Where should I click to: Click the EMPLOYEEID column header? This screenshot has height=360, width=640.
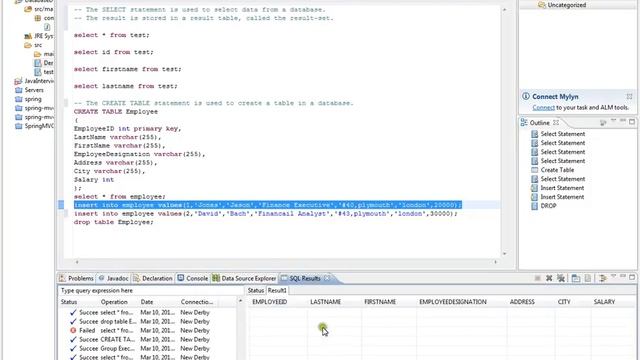[269, 302]
